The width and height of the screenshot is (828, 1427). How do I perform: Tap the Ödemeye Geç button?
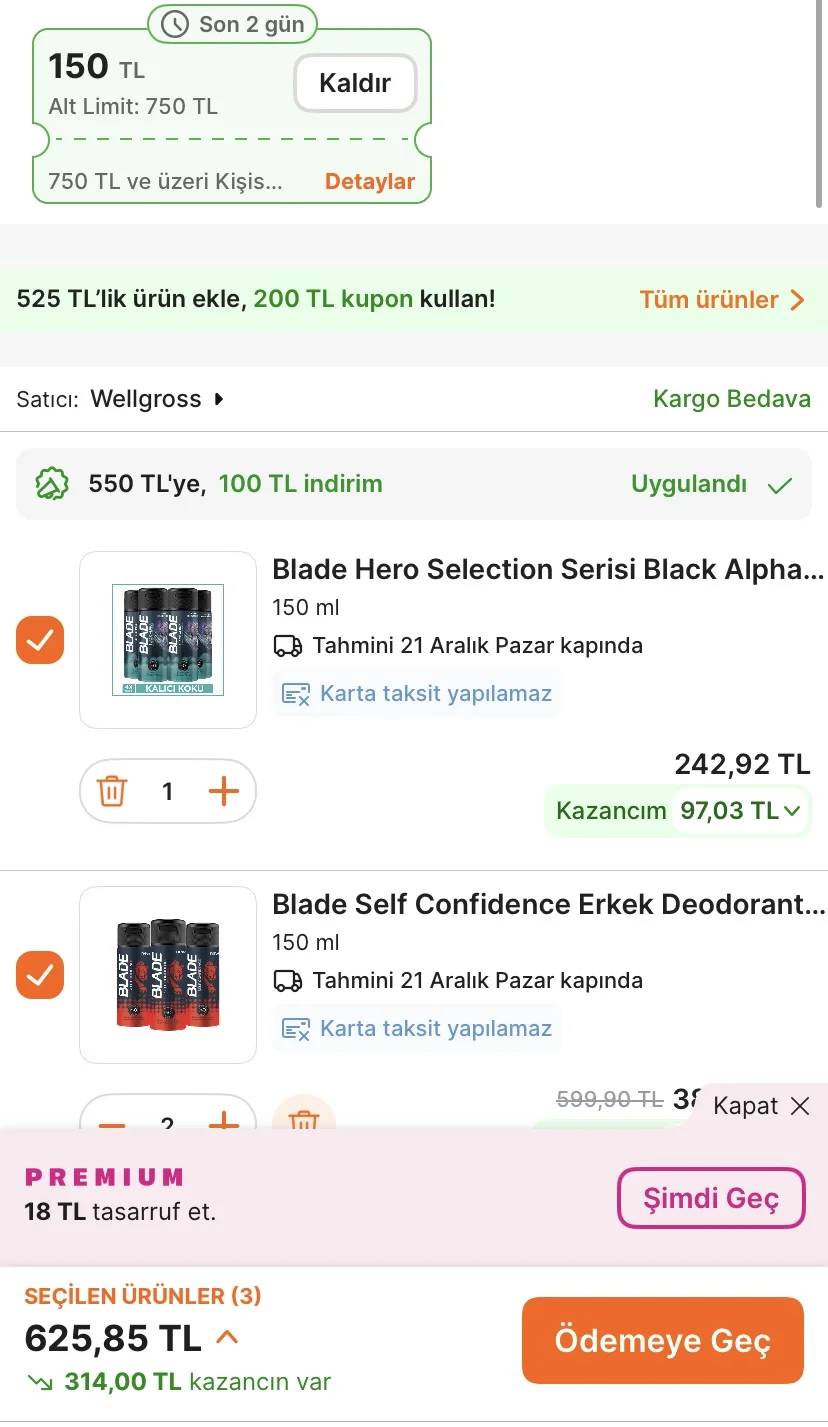[662, 1341]
